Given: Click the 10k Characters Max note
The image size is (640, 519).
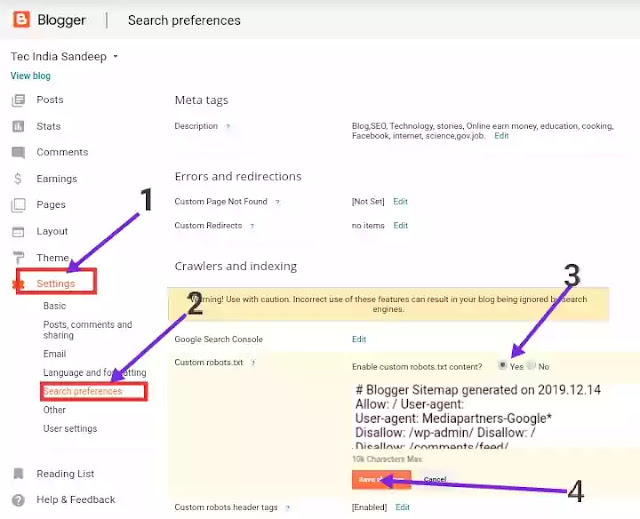Looking at the screenshot, I should (387, 459).
